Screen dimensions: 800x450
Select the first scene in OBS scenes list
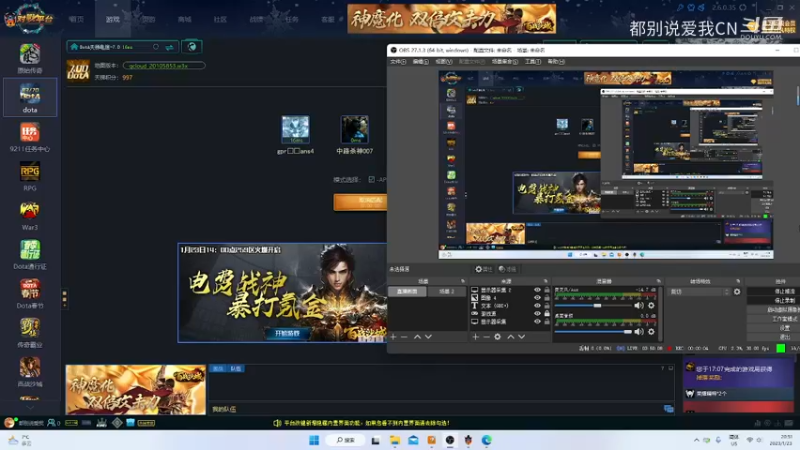pyautogui.click(x=407, y=291)
